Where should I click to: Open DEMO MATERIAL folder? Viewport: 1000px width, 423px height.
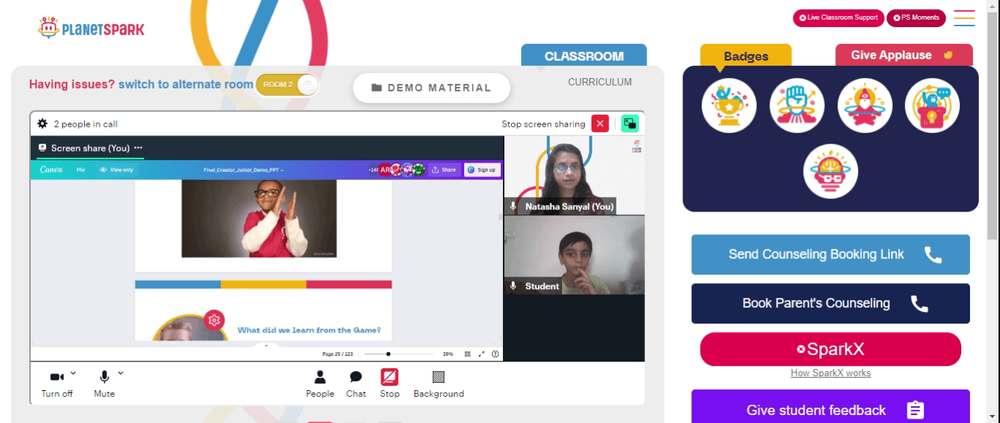(x=432, y=88)
